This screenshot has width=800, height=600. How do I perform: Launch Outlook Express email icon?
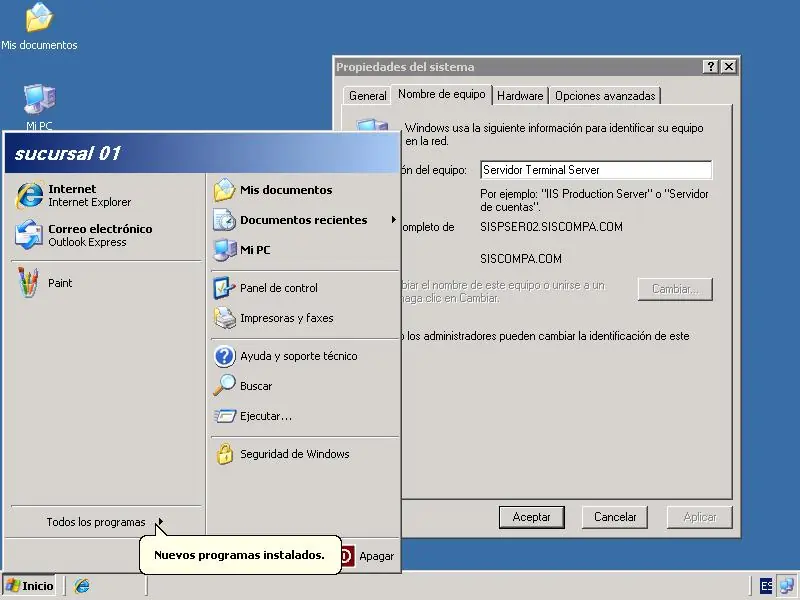click(29, 235)
